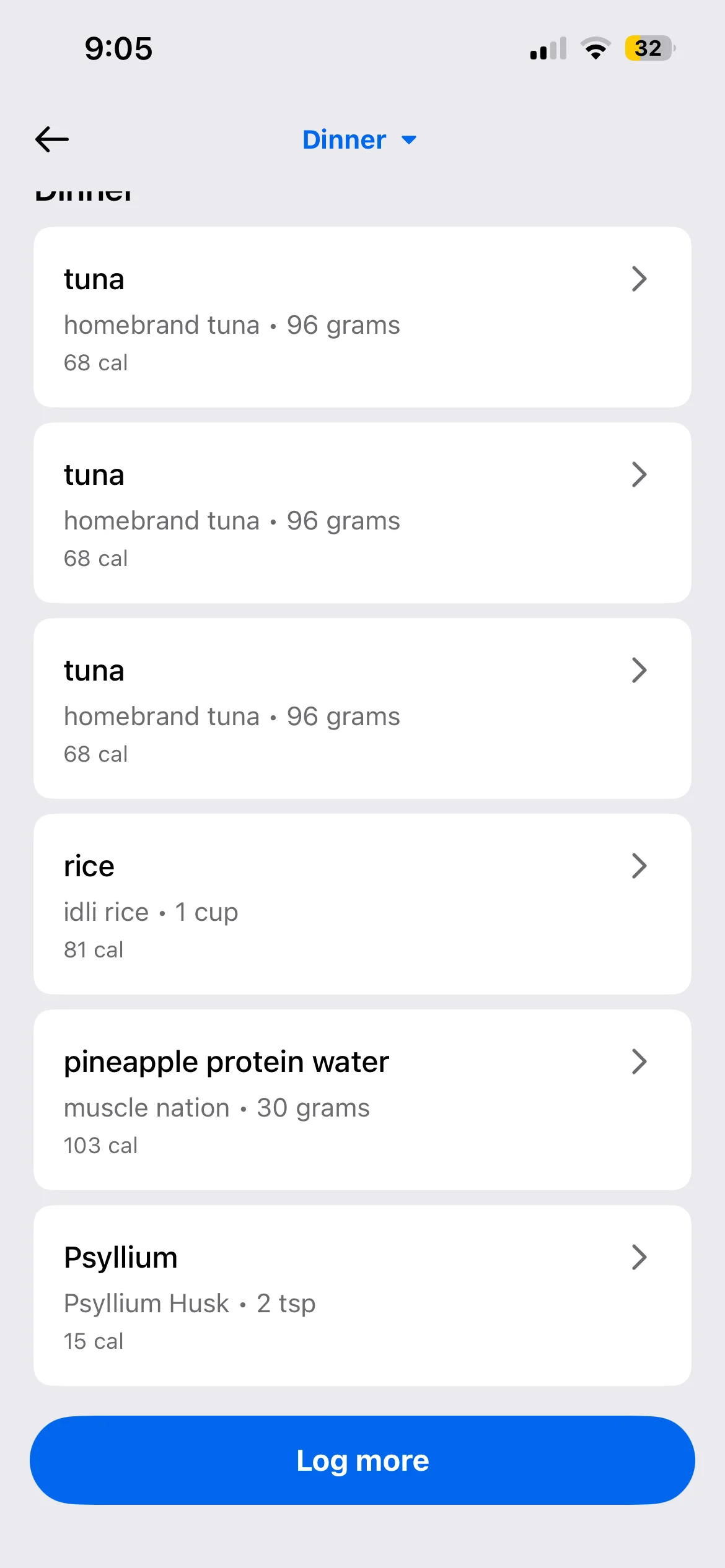Tap the cellular signal bars icon
The height and width of the screenshot is (1568, 725).
pyautogui.click(x=548, y=49)
